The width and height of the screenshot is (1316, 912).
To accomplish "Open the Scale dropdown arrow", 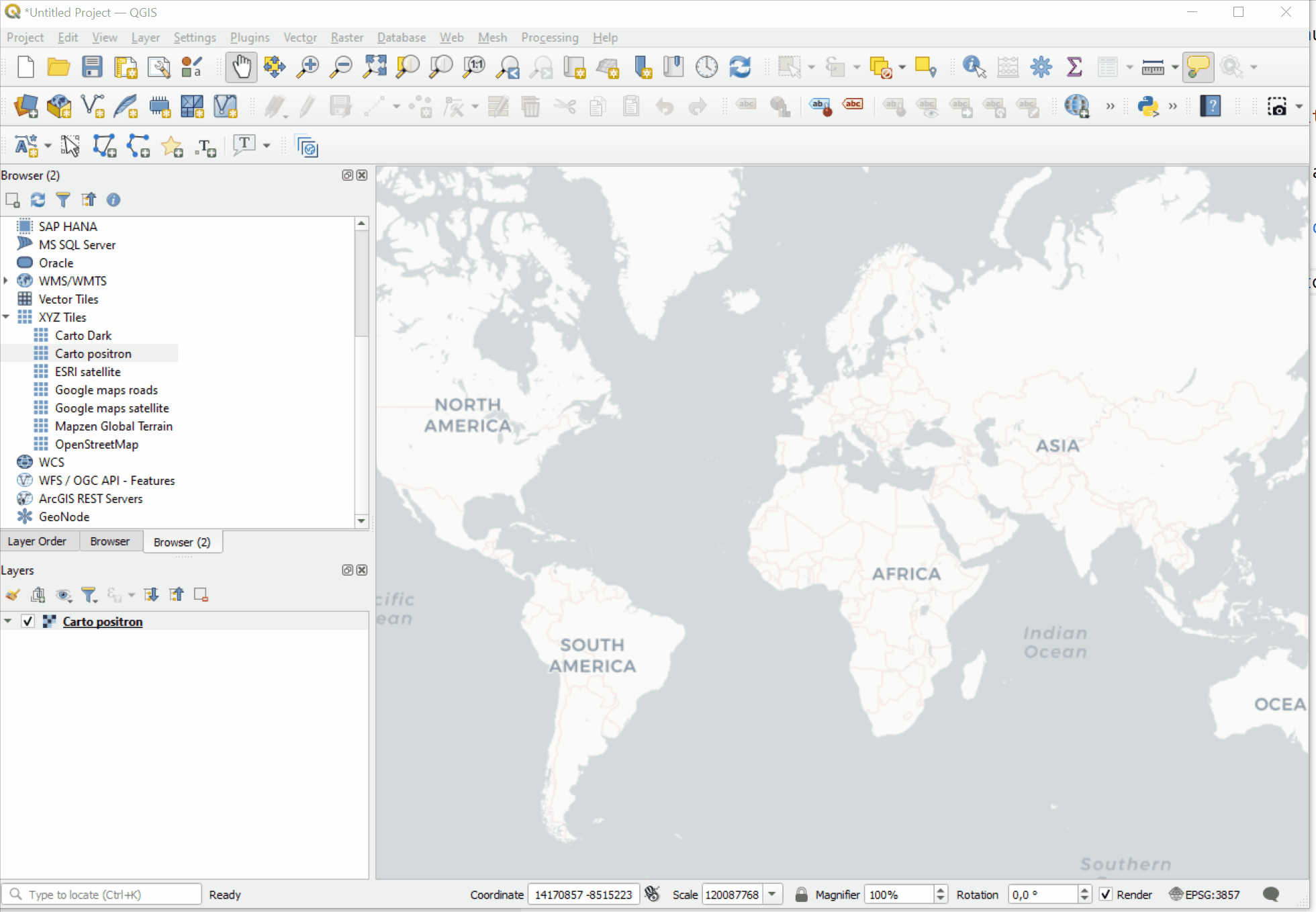I will coord(772,895).
